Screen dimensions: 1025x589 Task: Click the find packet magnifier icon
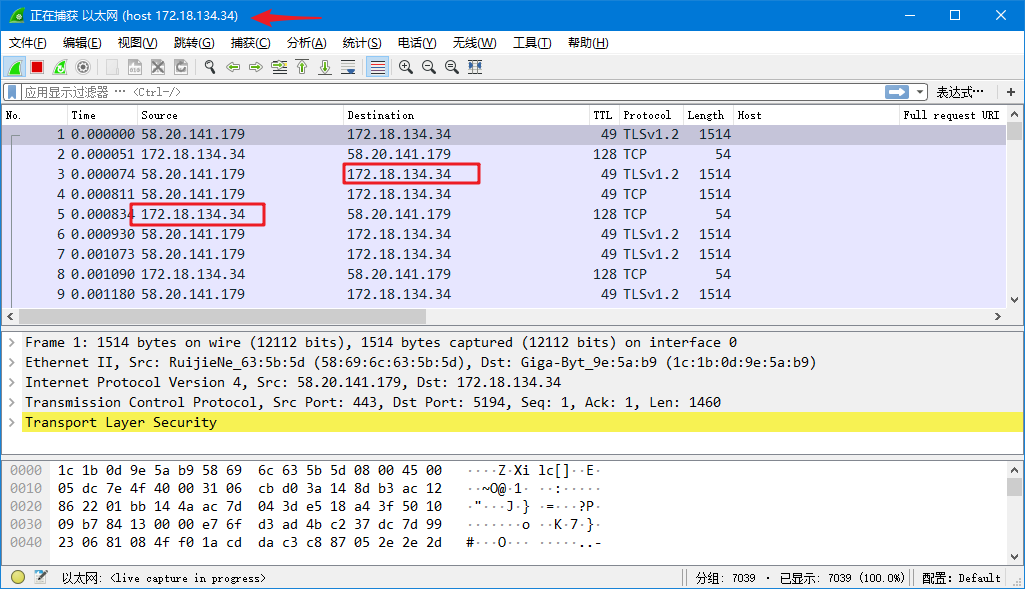210,67
